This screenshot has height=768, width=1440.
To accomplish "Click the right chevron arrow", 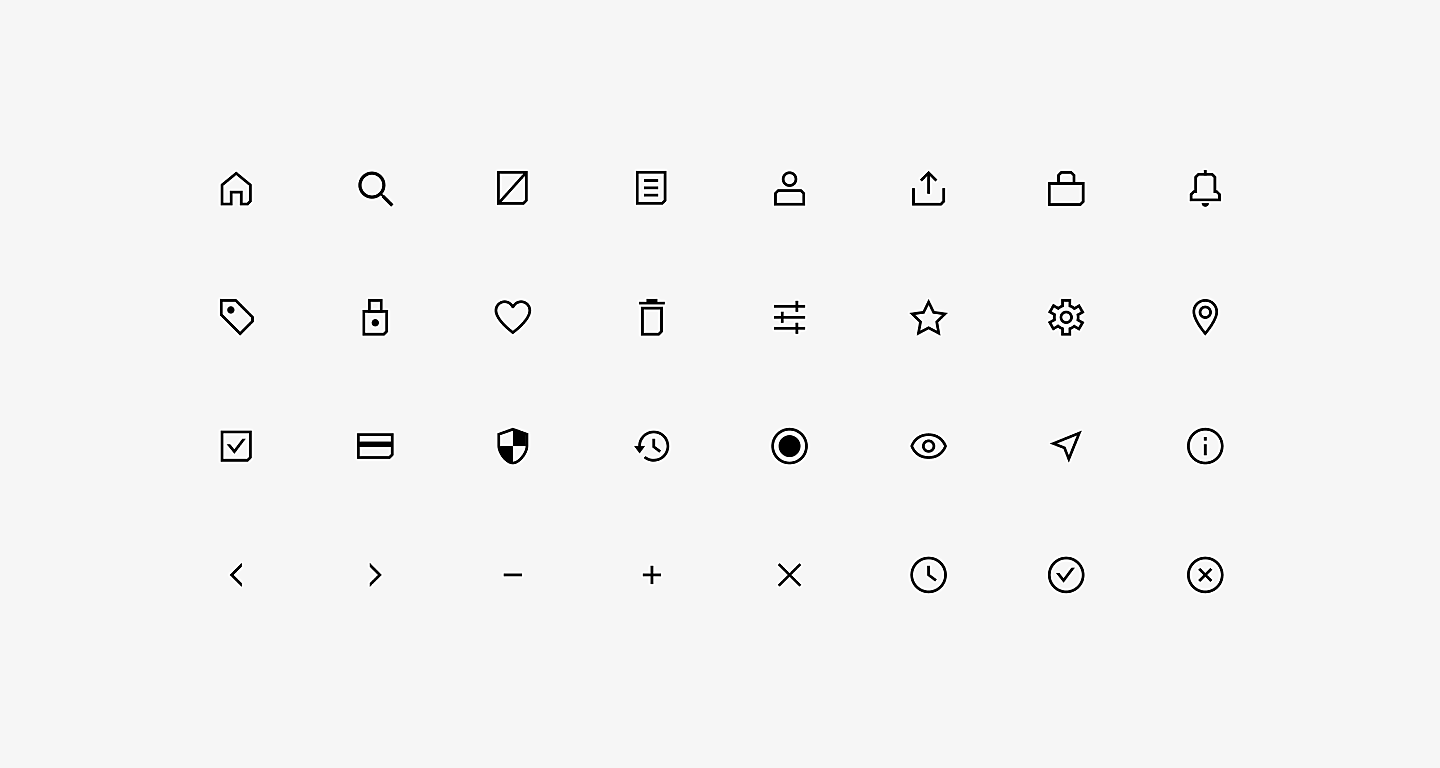I will [375, 575].
